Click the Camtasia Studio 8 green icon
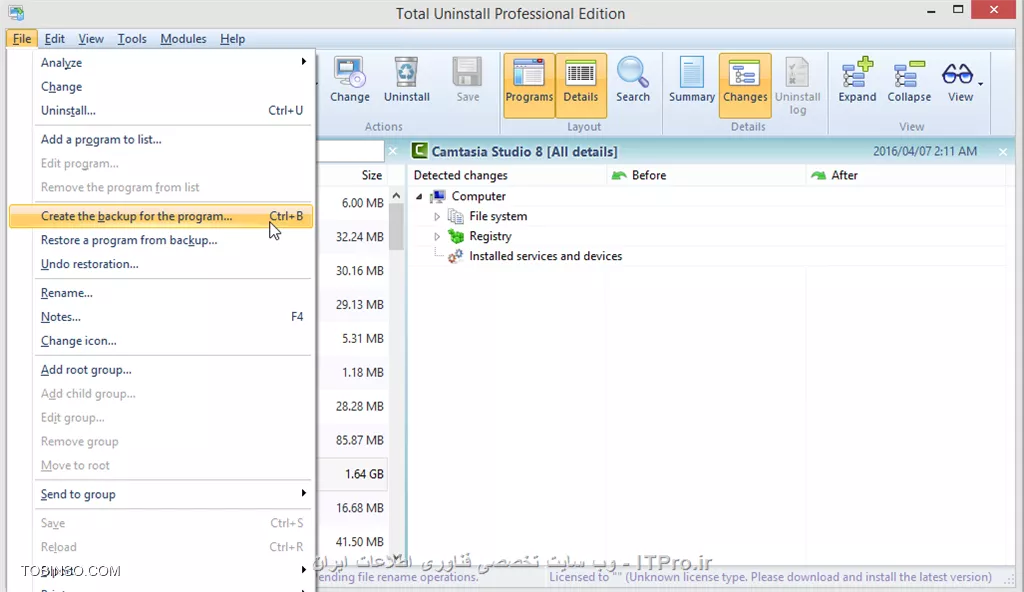Image resolution: width=1024 pixels, height=592 pixels. point(419,151)
